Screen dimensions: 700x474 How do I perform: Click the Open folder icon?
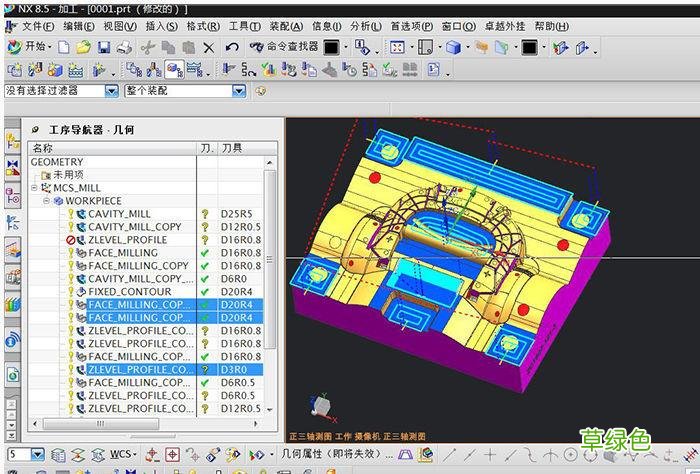83,47
